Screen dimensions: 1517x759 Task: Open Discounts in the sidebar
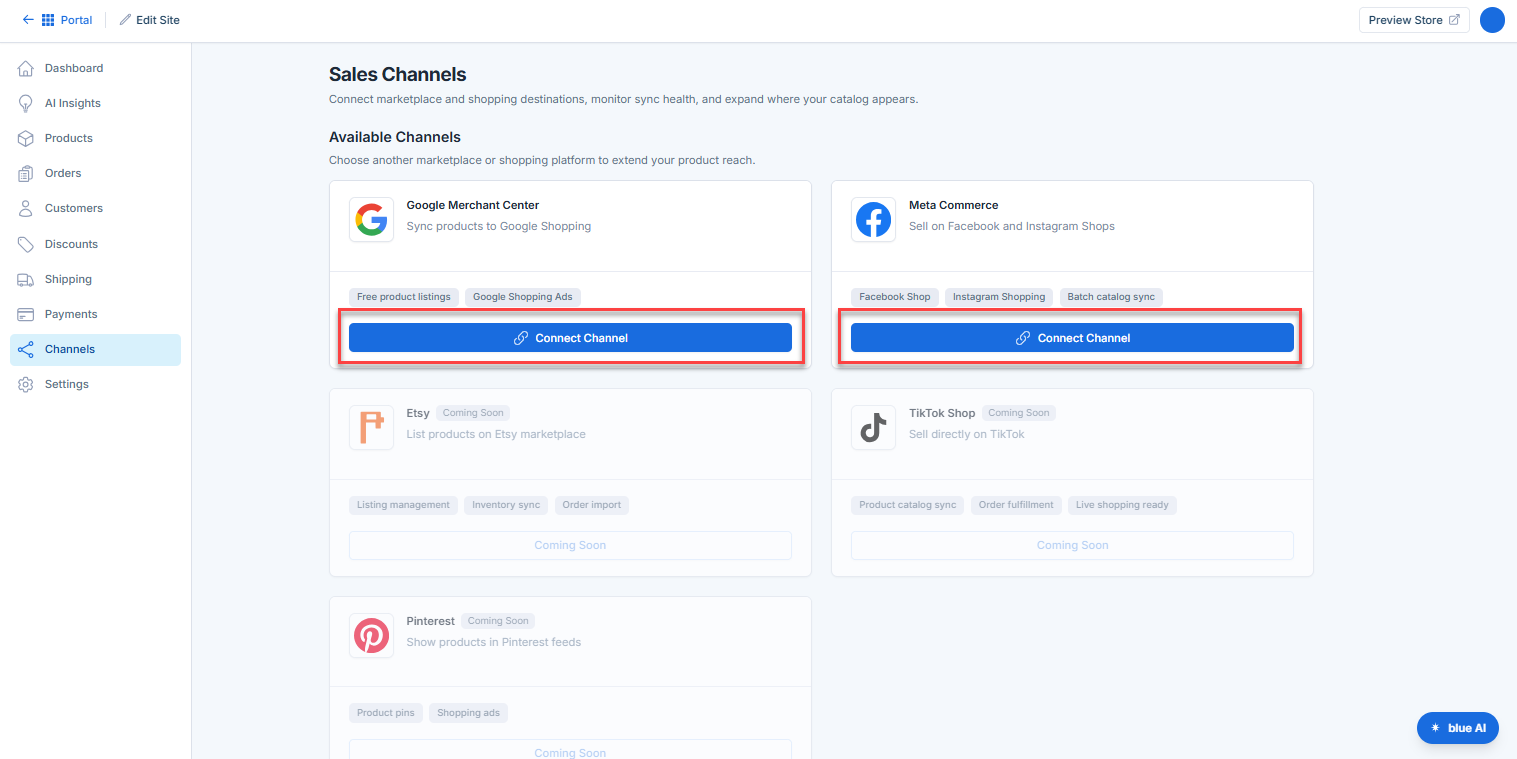[x=95, y=244]
